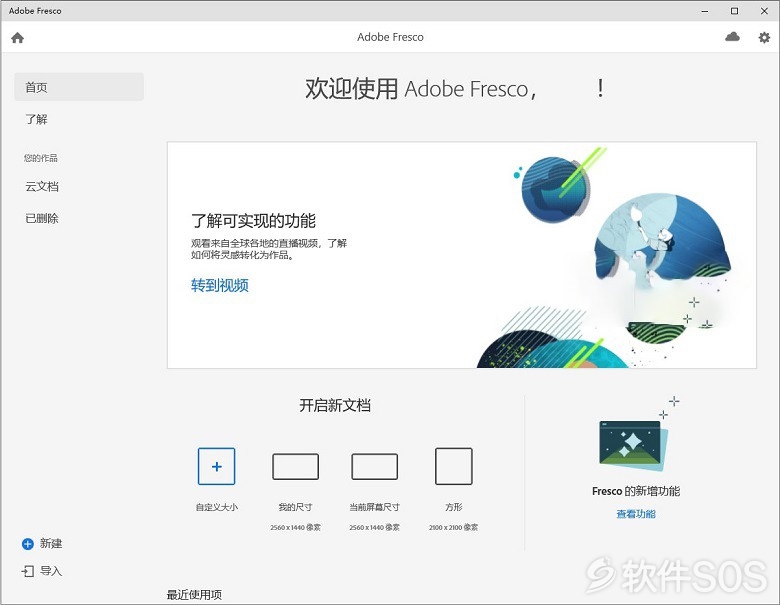This screenshot has height=605, width=780.
Task: Click the 当前屏幕尺寸 label
Action: click(375, 507)
